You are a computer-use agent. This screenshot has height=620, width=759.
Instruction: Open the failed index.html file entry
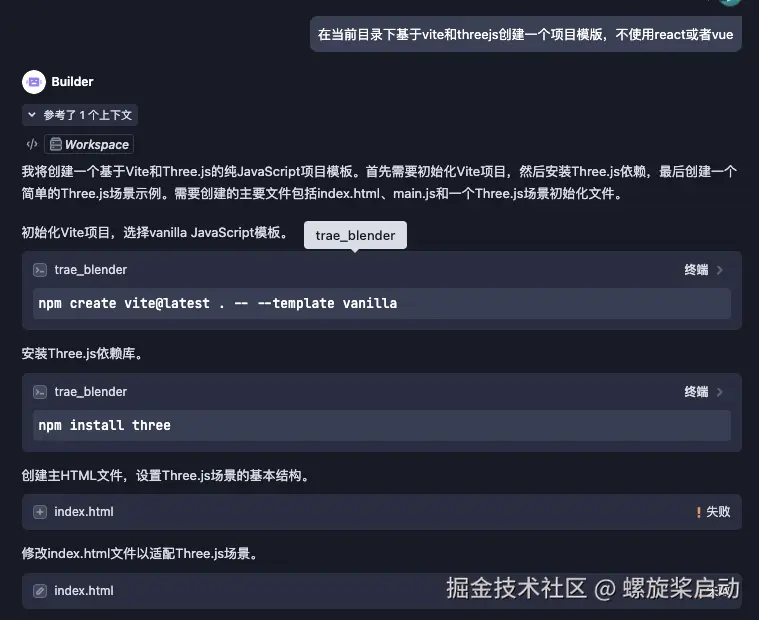coord(382,512)
